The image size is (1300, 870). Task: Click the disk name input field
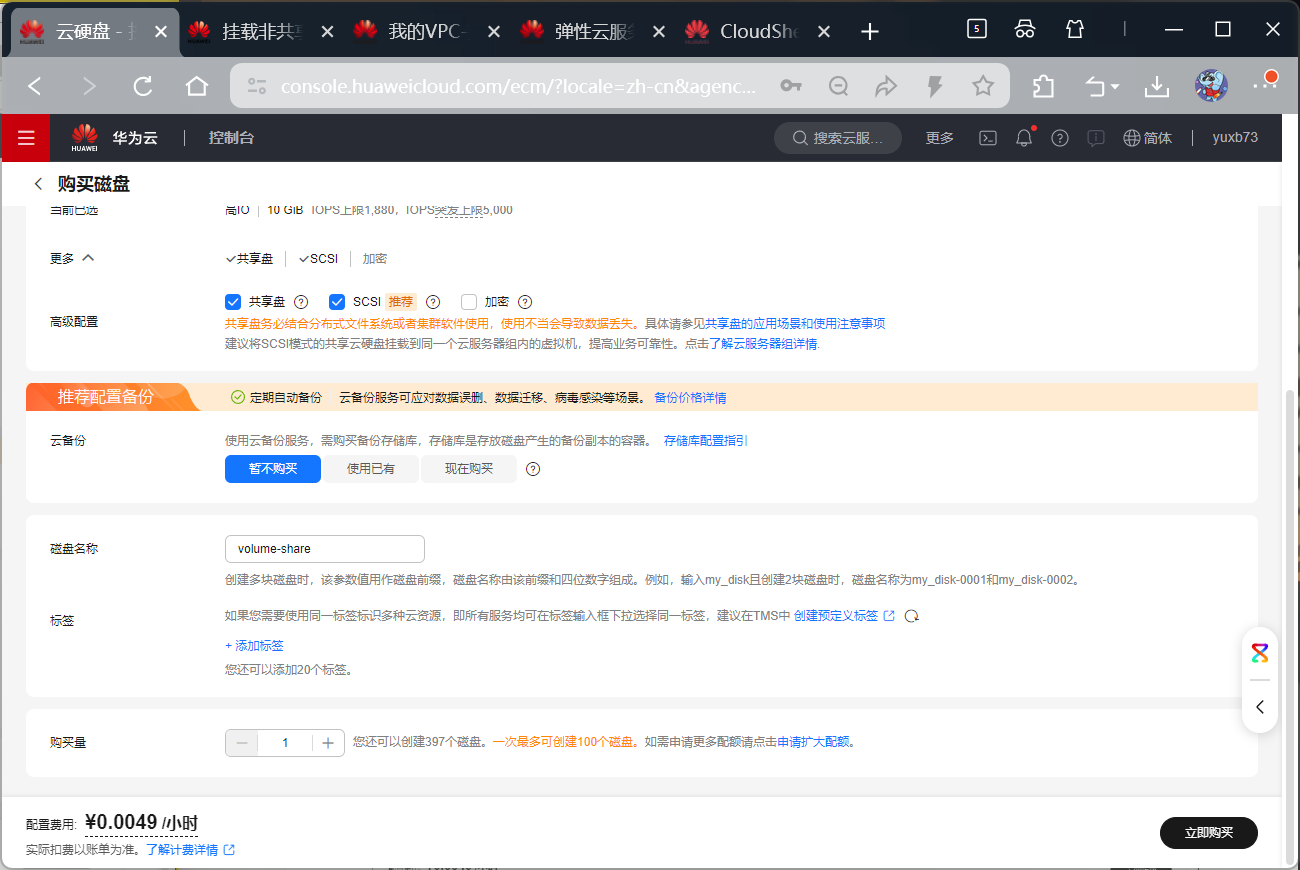(x=325, y=549)
